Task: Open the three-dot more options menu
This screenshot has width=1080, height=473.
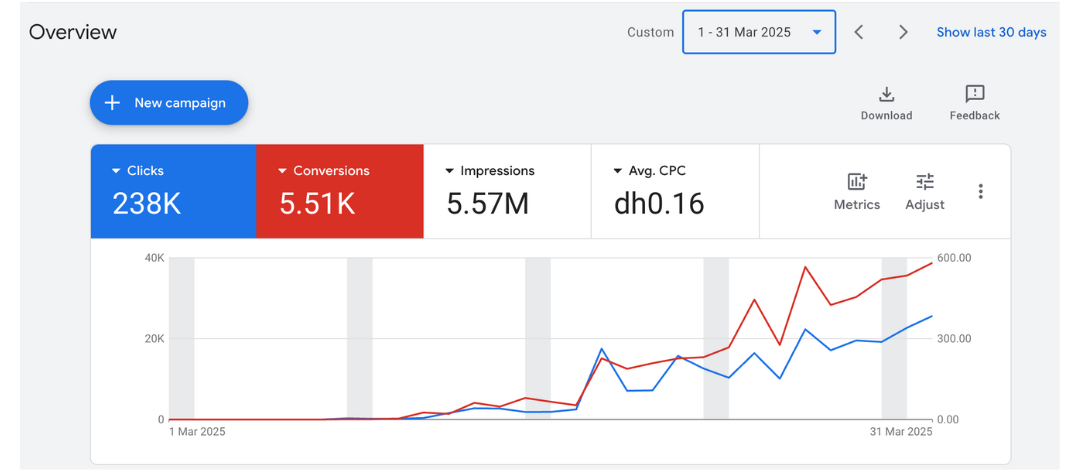Action: (981, 191)
